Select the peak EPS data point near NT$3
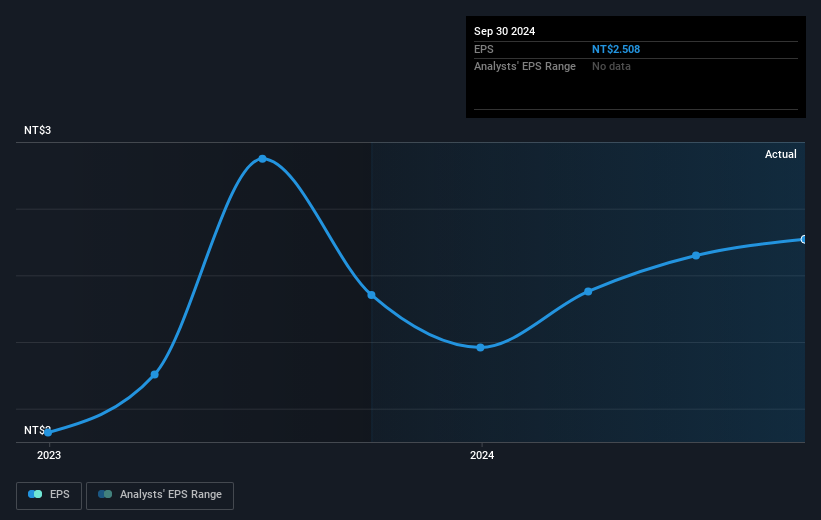Screen dimensions: 821x520 [x=262, y=159]
